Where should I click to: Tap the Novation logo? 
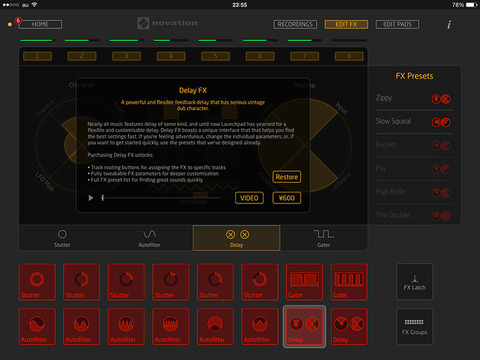[x=167, y=23]
